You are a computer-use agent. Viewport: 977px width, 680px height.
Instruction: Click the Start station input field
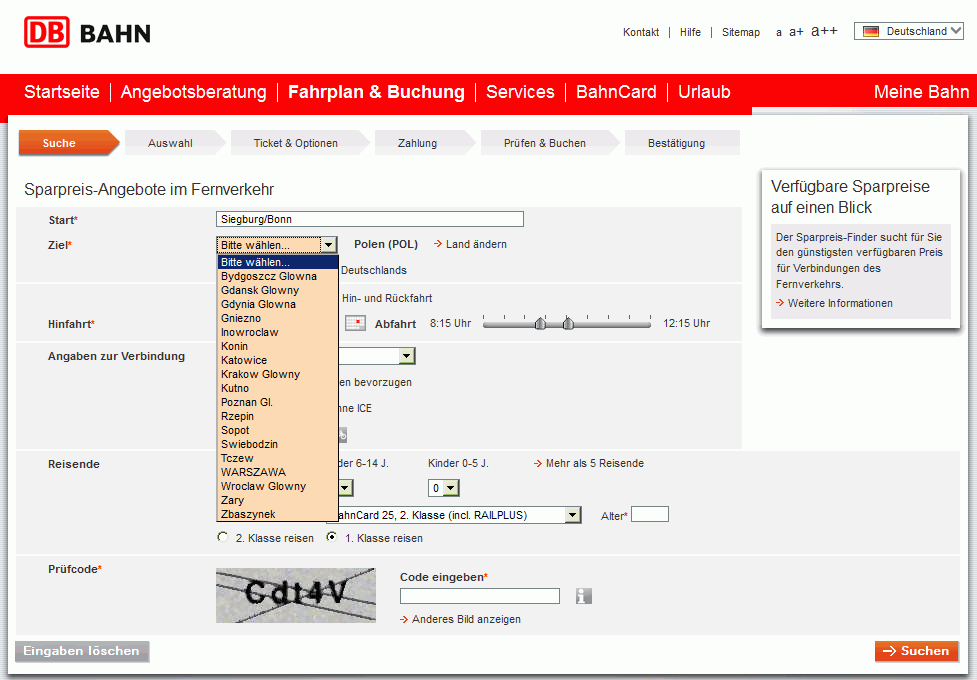(x=369, y=219)
